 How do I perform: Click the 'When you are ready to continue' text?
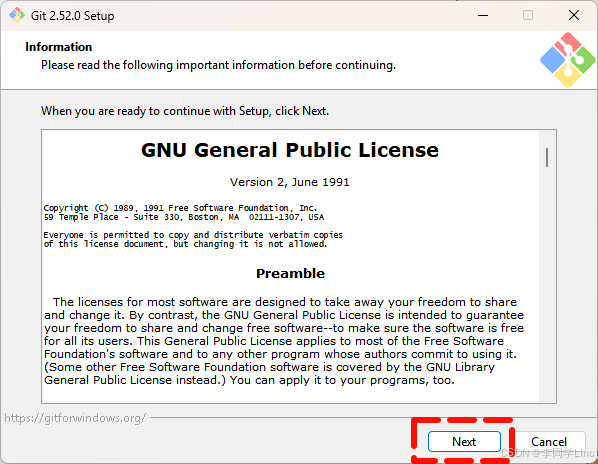[x=185, y=111]
